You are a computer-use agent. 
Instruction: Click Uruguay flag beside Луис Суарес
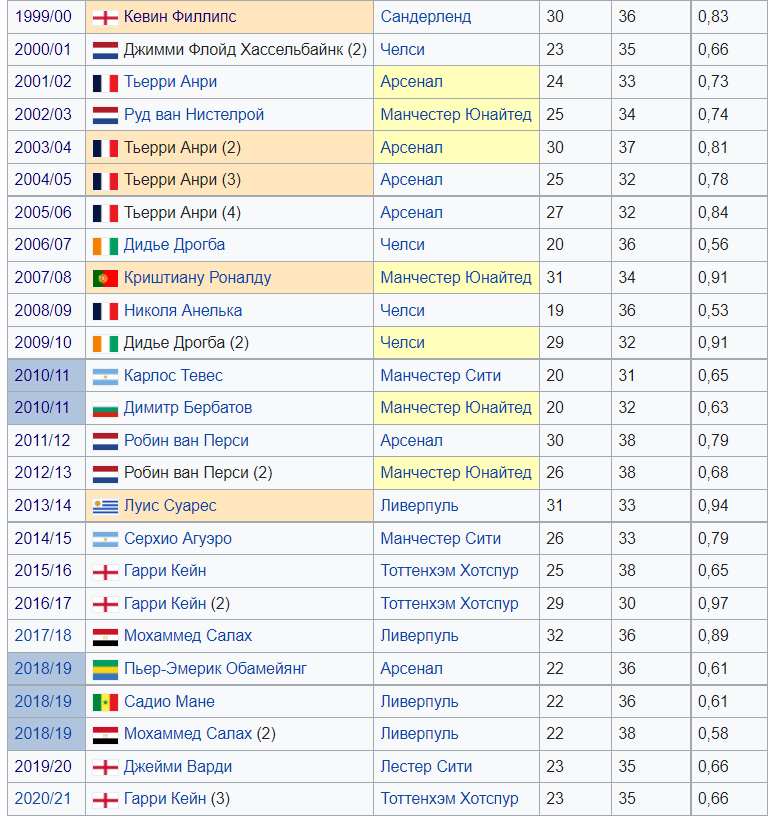tap(105, 507)
